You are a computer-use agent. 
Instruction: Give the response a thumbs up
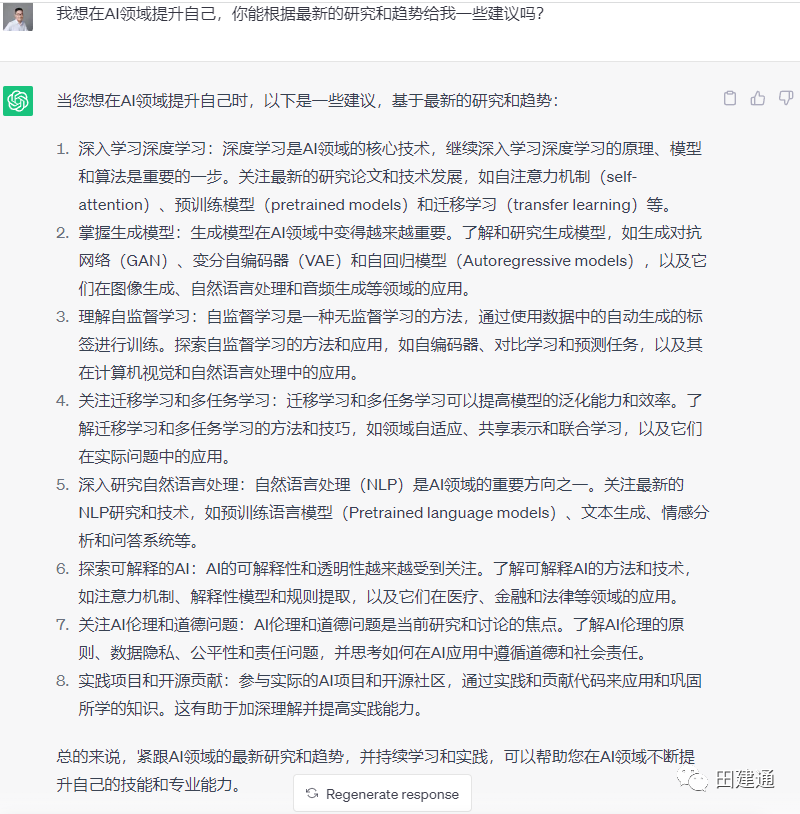758,98
